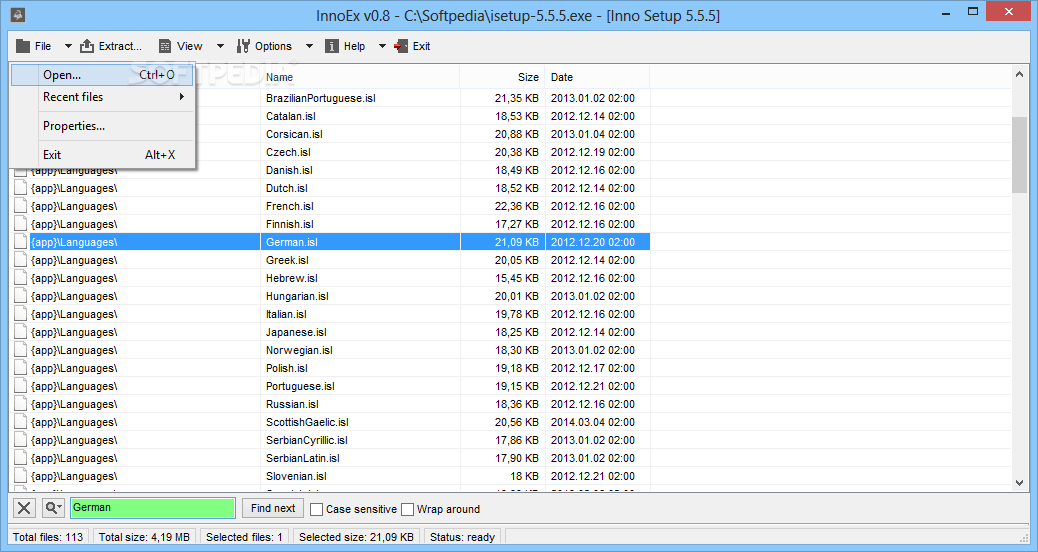Image resolution: width=1038 pixels, height=552 pixels.
Task: Click the green search field containing German
Action: (153, 508)
